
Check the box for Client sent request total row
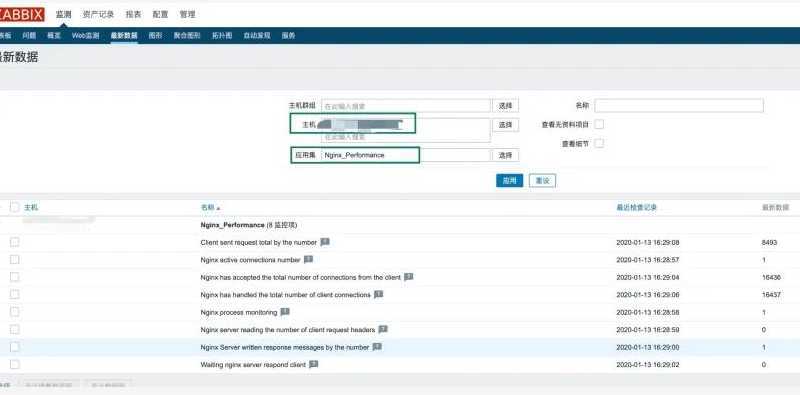click(x=15, y=242)
